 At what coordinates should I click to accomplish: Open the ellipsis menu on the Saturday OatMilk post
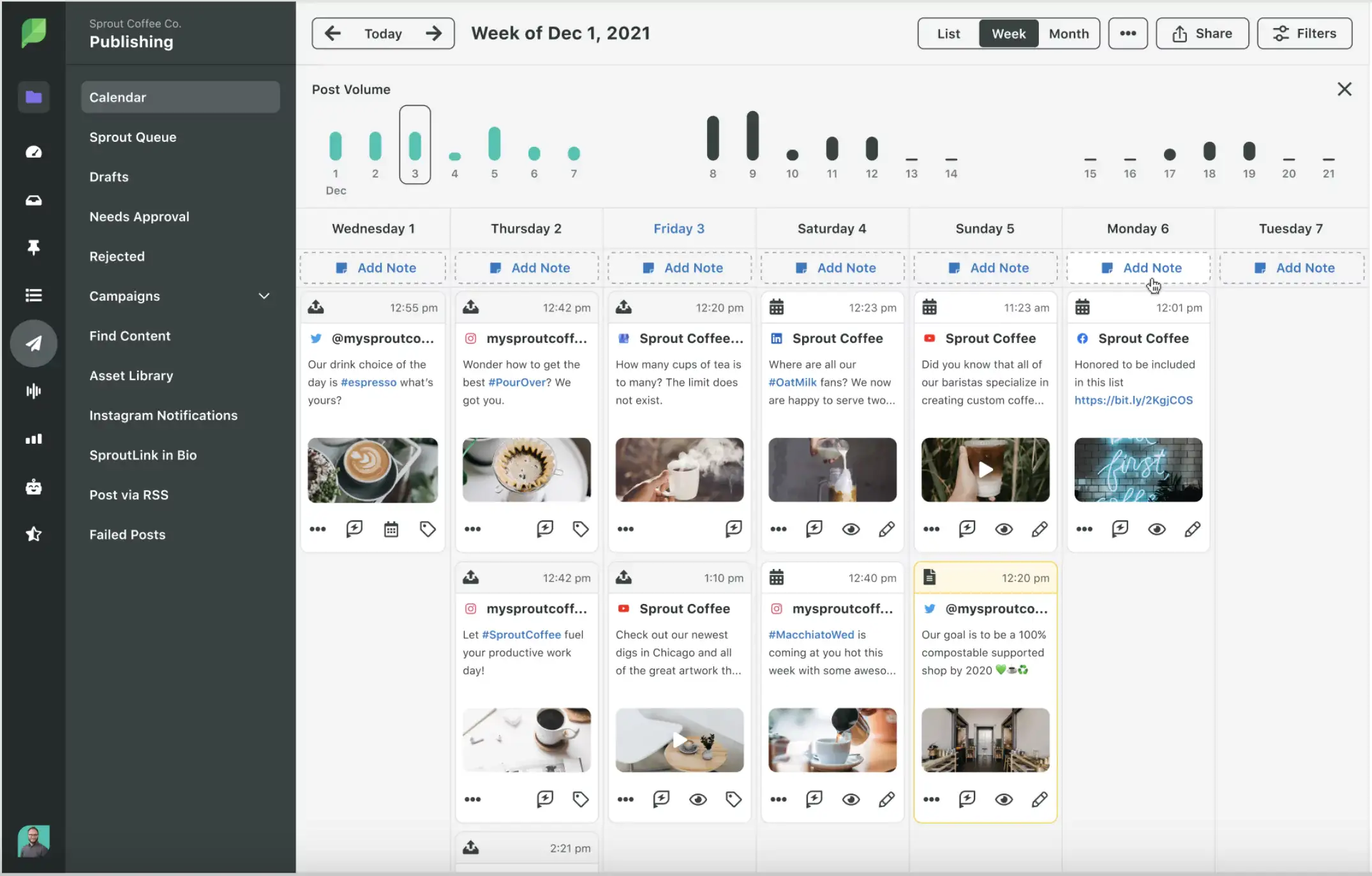tap(778, 529)
